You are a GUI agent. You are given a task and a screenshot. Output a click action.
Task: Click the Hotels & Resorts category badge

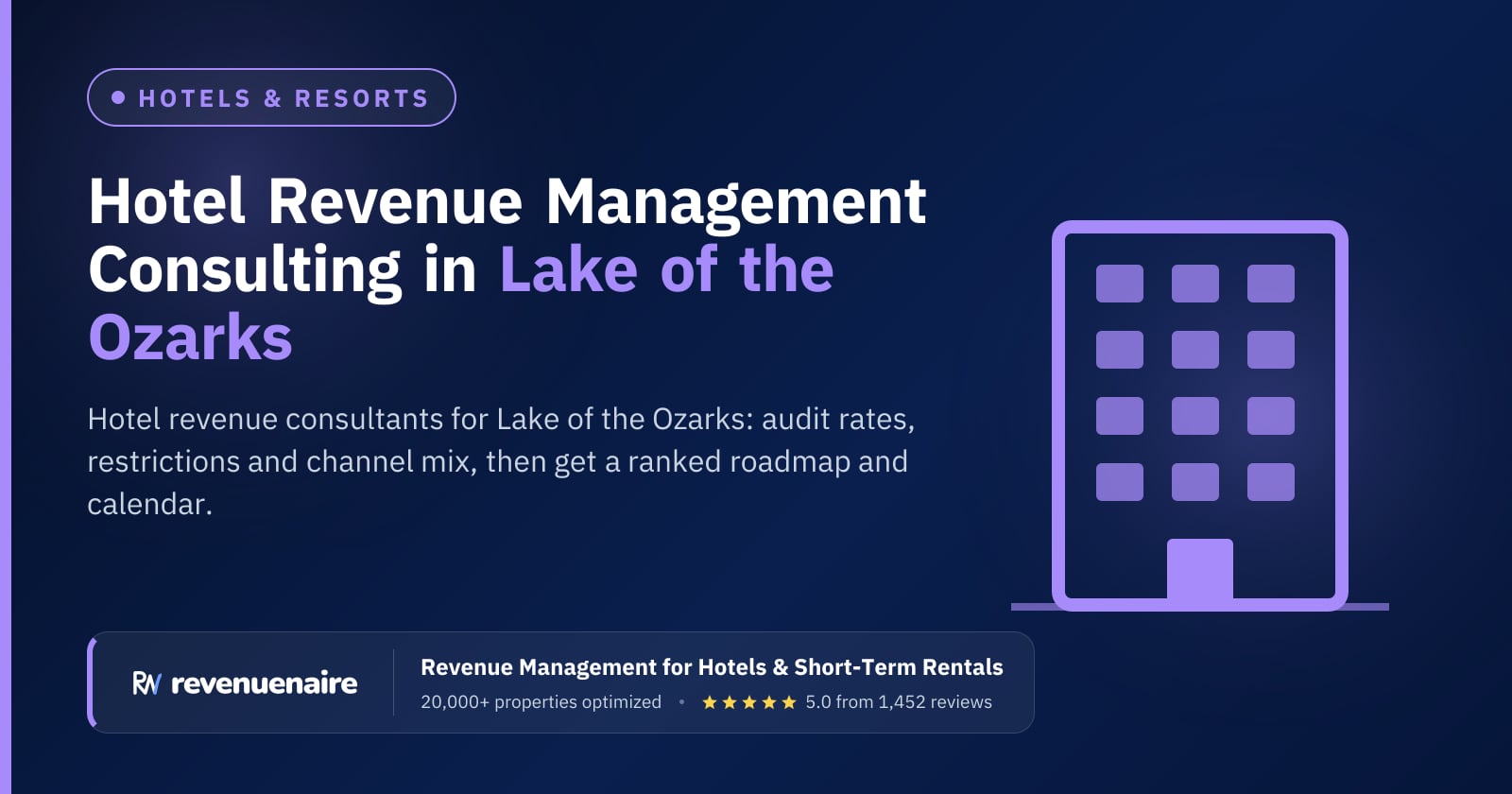pyautogui.click(x=271, y=97)
